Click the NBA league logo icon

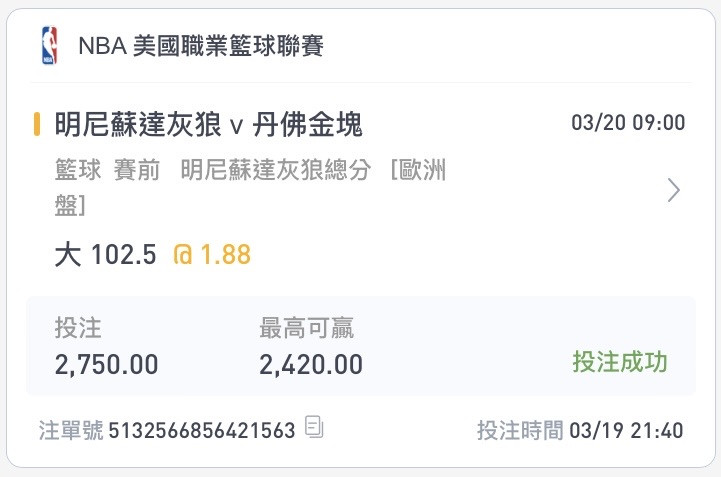[x=50, y=45]
